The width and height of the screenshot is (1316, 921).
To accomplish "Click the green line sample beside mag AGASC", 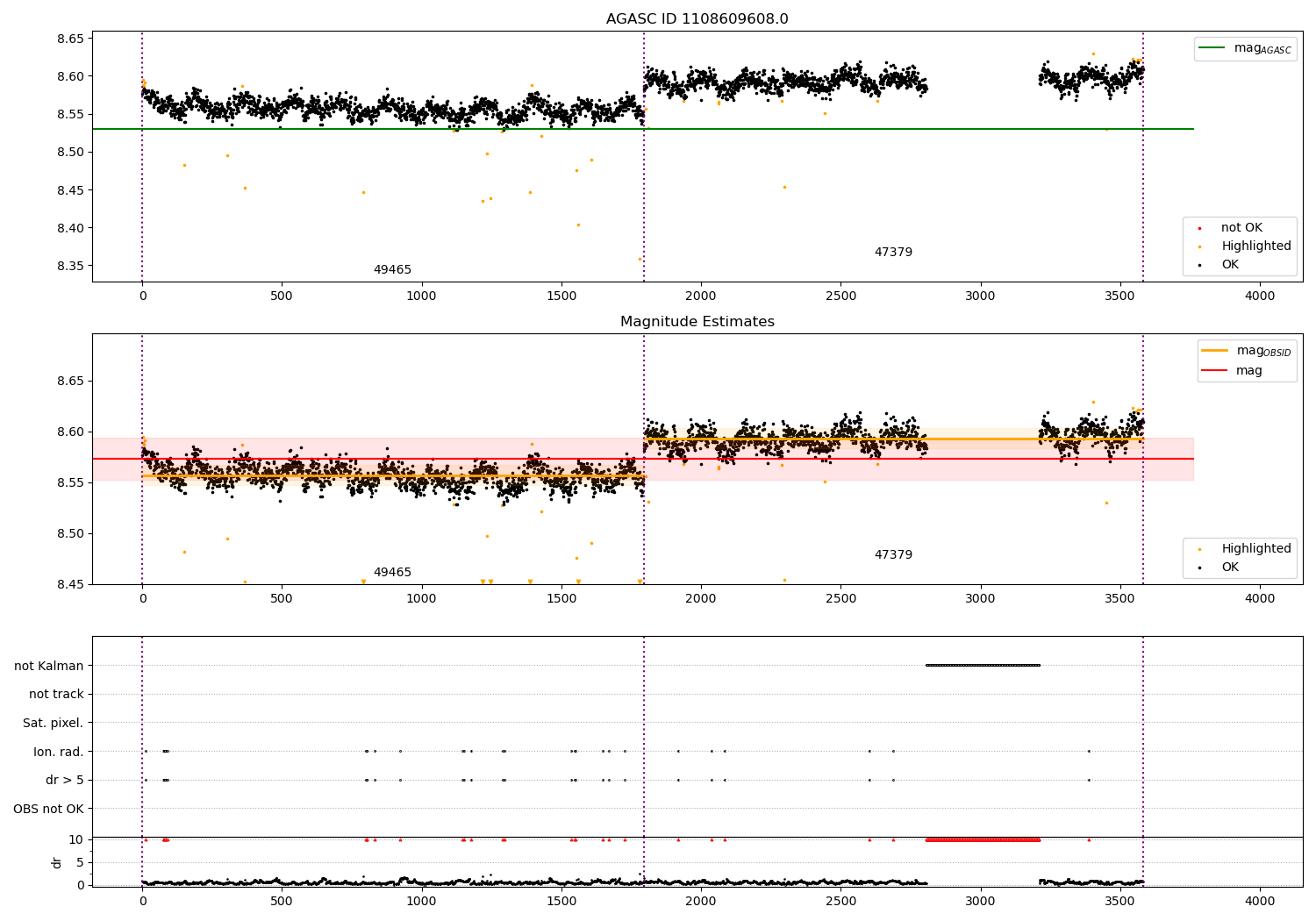I will [x=1212, y=48].
